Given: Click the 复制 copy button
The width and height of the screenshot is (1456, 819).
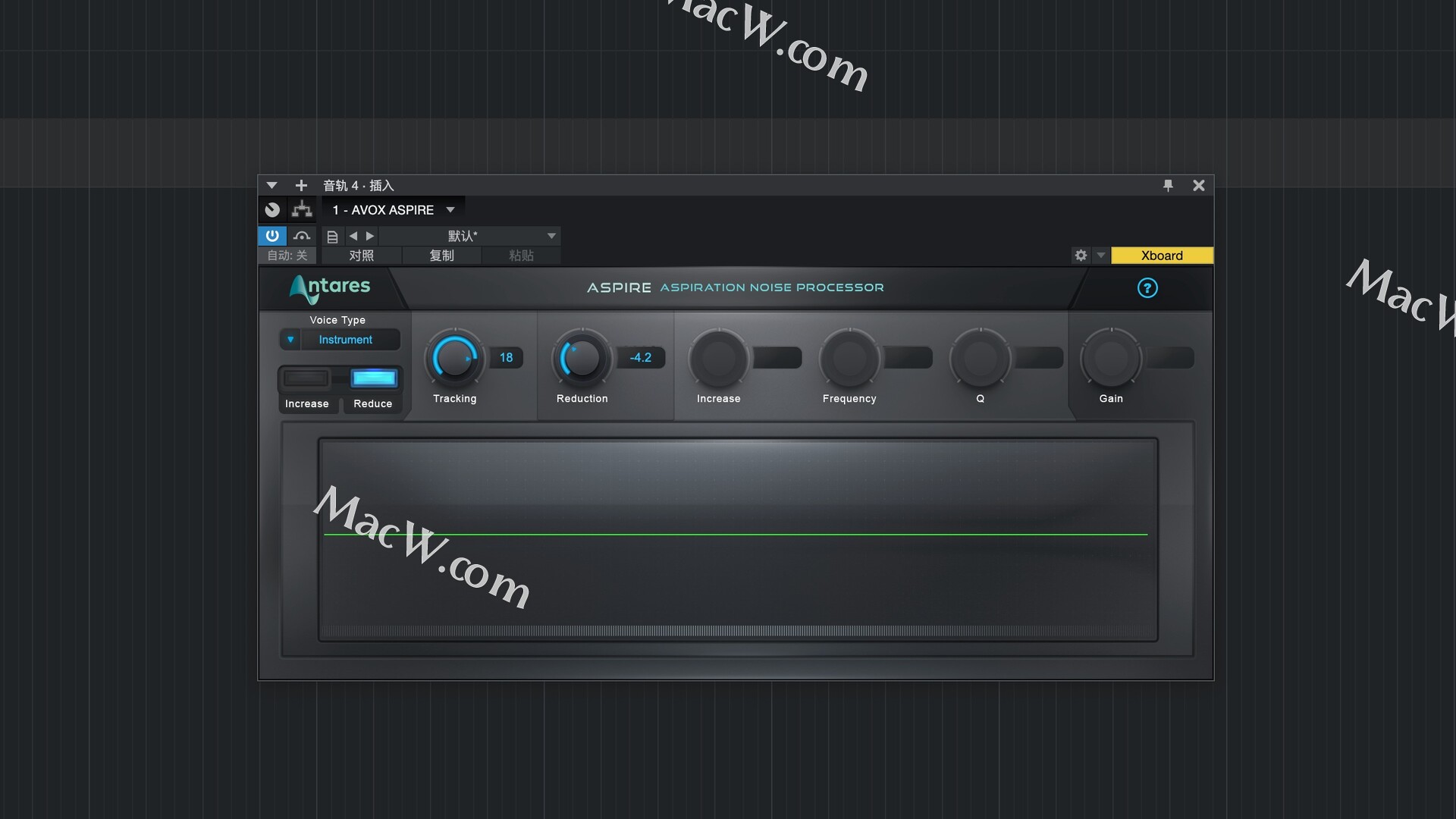Looking at the screenshot, I should (442, 256).
